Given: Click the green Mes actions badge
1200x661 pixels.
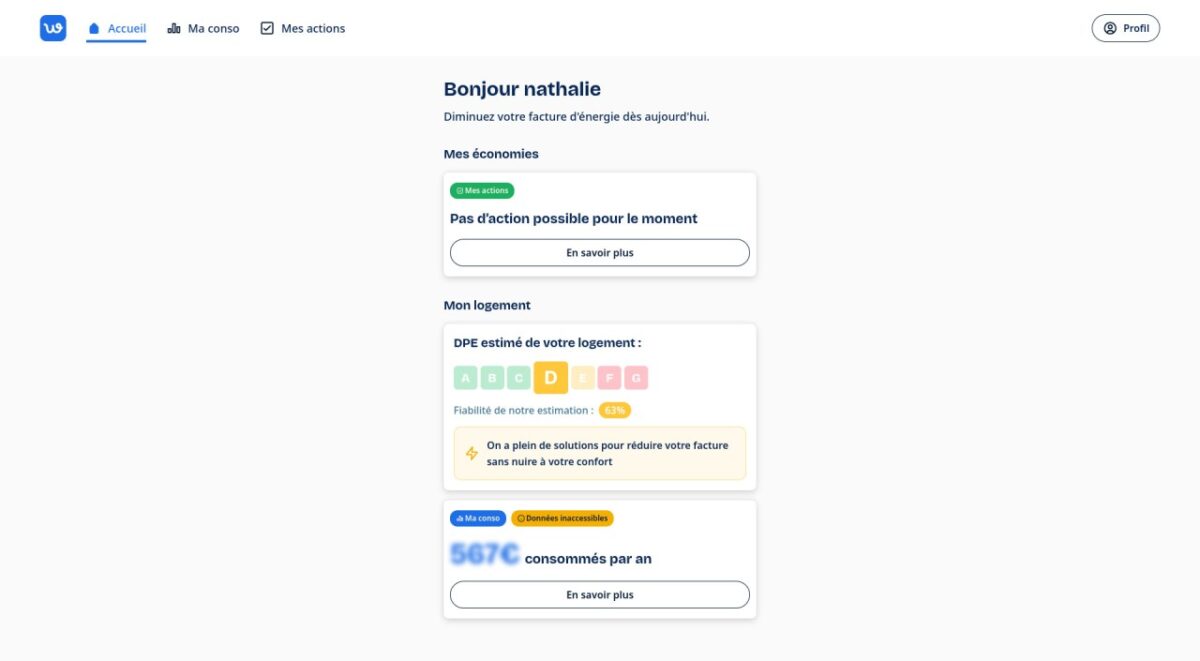Looking at the screenshot, I should pyautogui.click(x=482, y=190).
